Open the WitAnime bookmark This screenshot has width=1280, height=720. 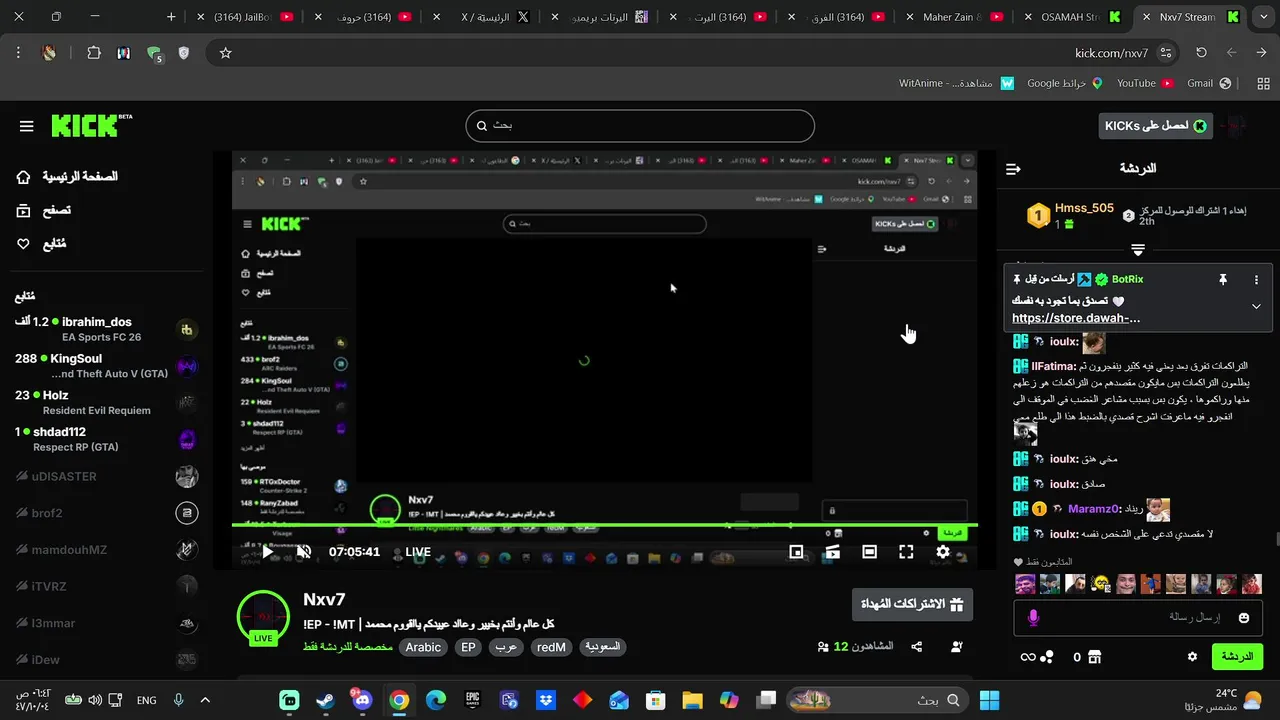pyautogui.click(x=955, y=83)
